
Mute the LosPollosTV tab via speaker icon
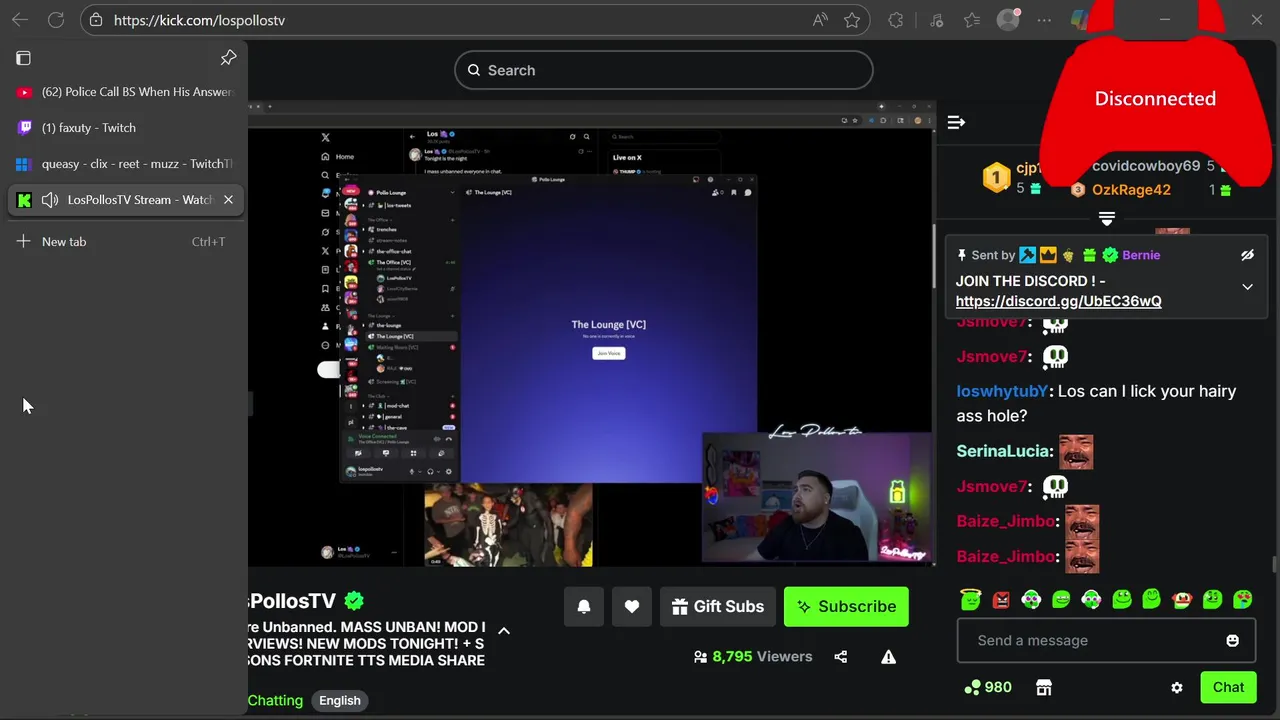(x=50, y=200)
